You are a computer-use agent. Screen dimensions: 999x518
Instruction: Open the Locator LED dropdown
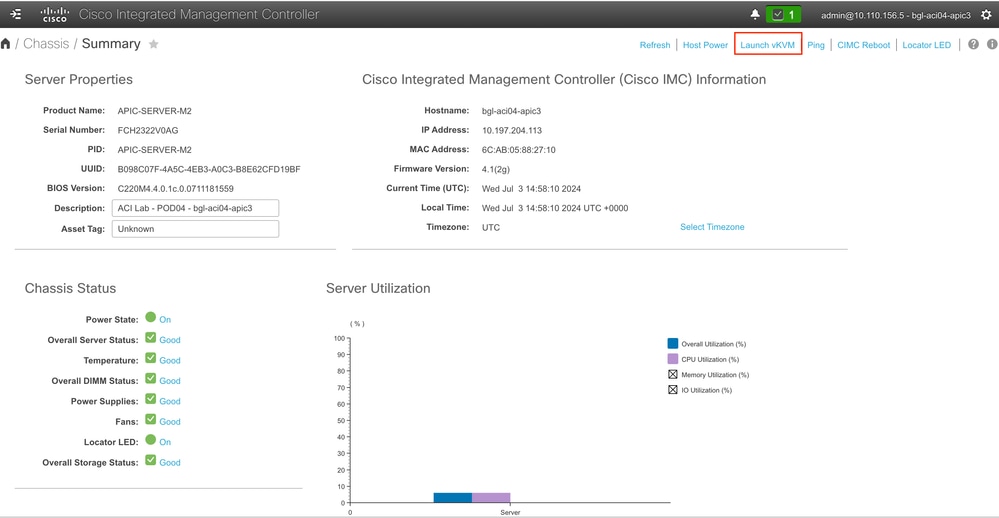[926, 45]
